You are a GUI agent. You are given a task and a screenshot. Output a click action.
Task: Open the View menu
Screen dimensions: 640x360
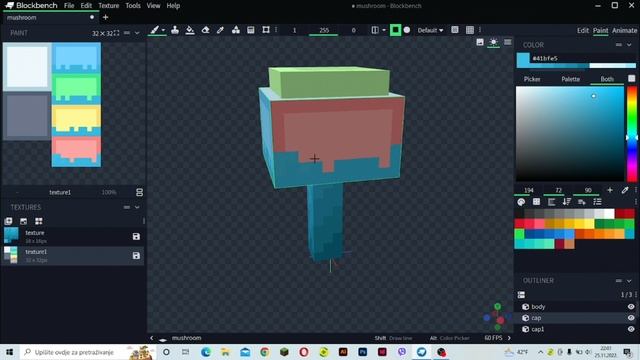[x=153, y=6]
